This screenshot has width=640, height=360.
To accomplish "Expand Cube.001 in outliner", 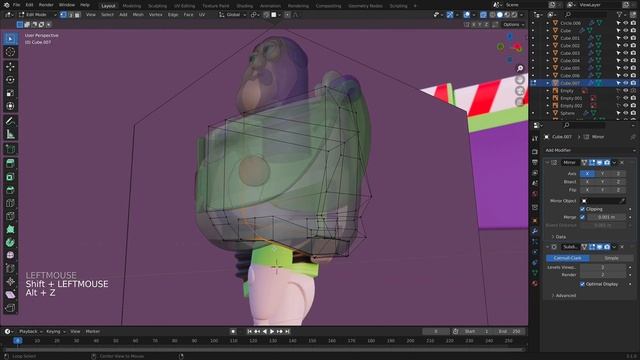I will coord(548,38).
